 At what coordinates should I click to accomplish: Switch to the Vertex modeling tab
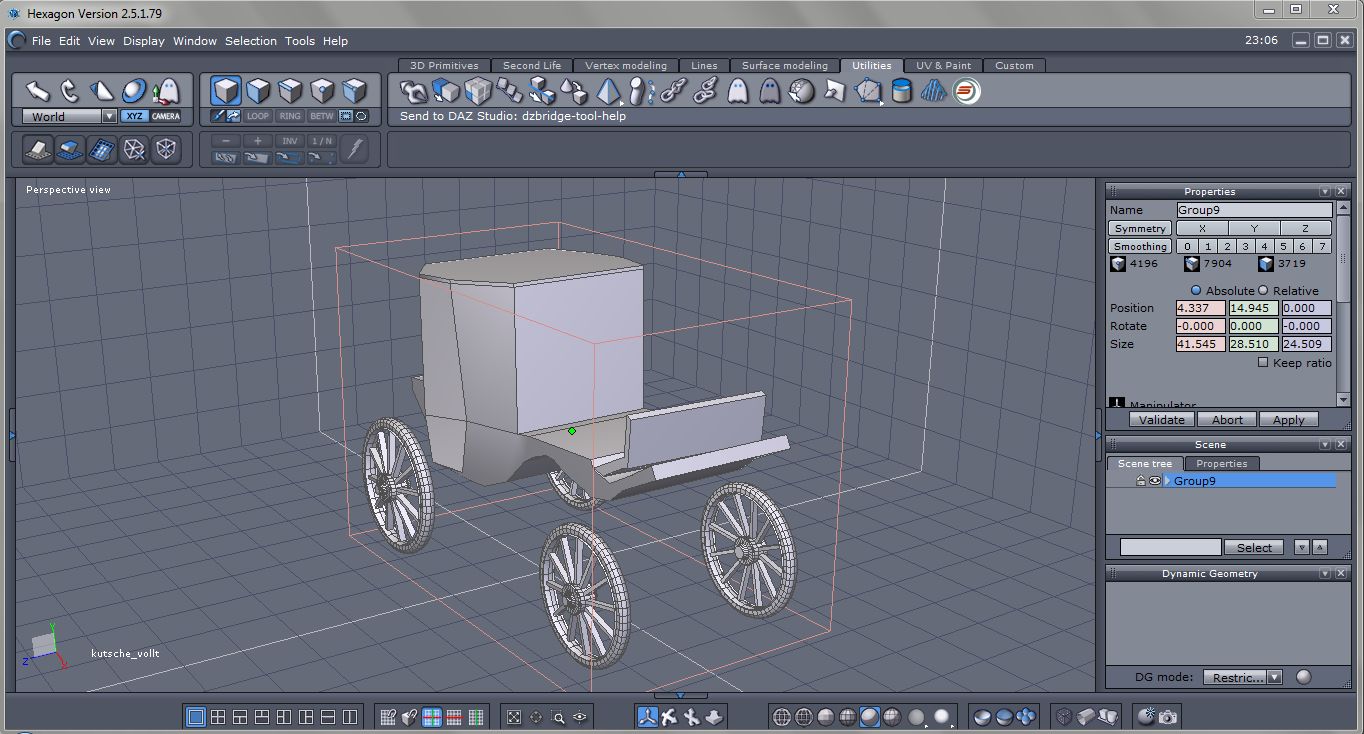[x=625, y=65]
